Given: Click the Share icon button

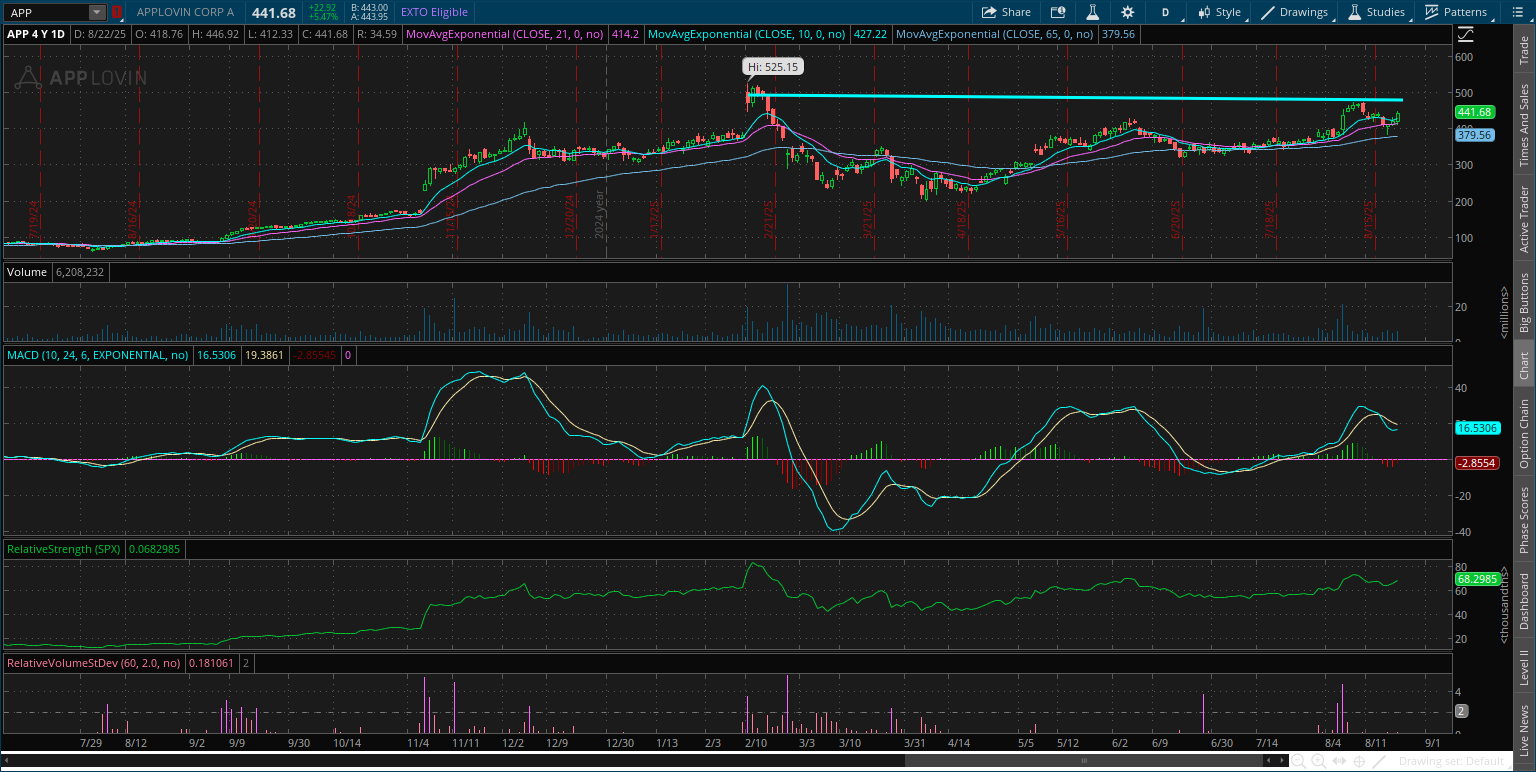Looking at the screenshot, I should (x=1006, y=12).
